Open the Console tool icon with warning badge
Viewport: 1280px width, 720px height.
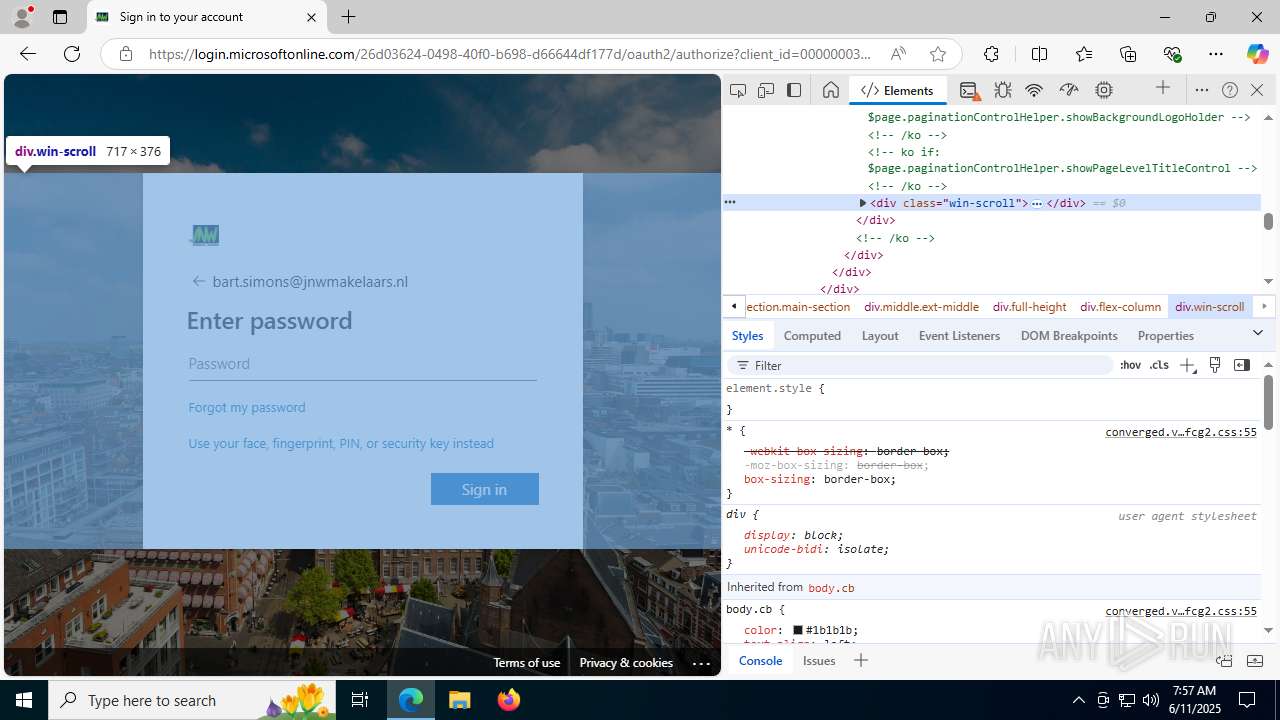click(x=969, y=90)
